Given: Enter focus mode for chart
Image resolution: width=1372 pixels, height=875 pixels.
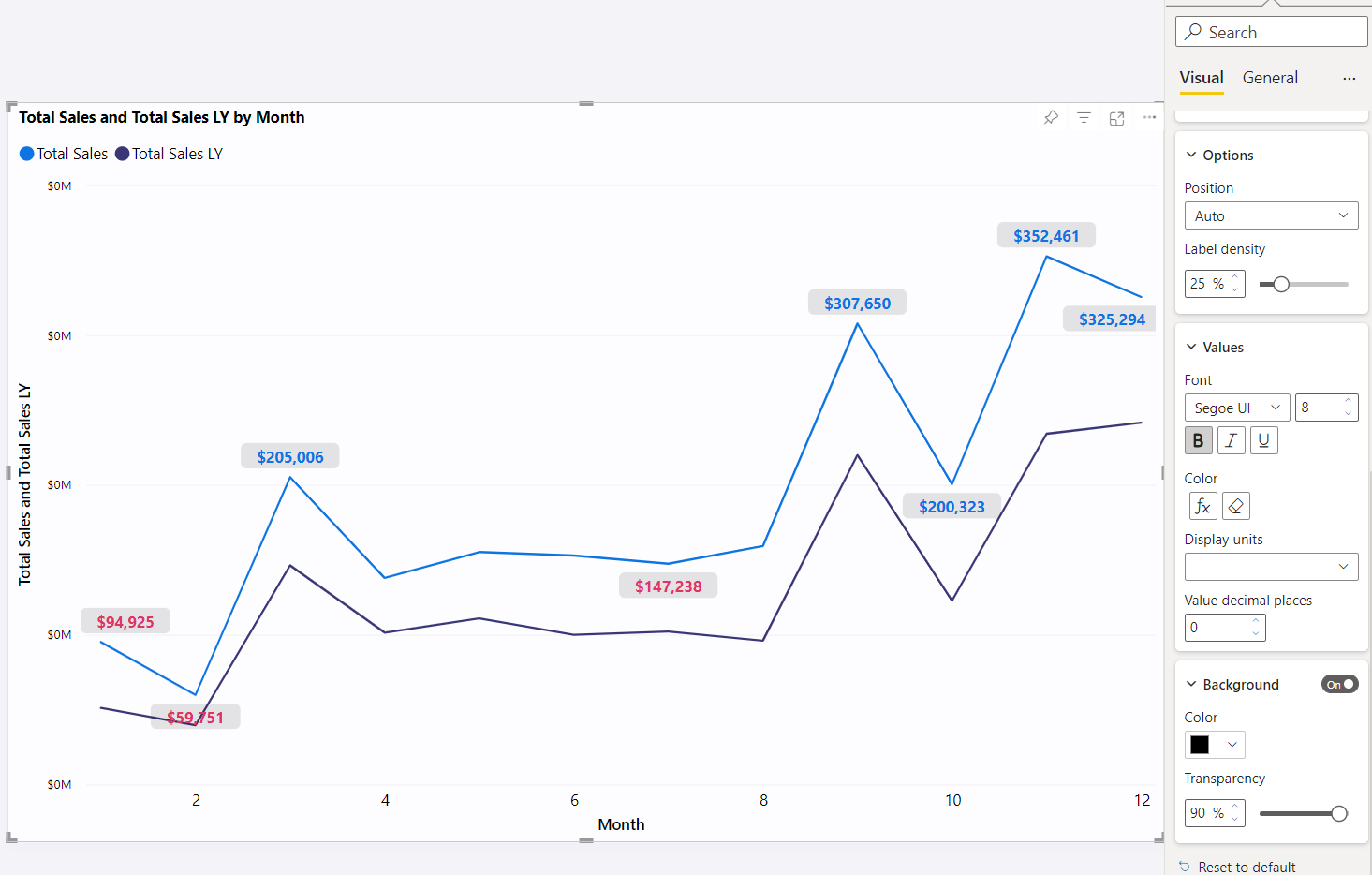Looking at the screenshot, I should tap(1116, 118).
